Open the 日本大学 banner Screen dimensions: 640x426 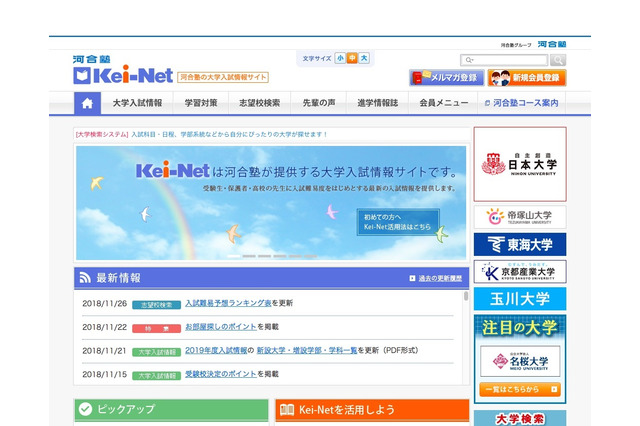[x=520, y=164]
